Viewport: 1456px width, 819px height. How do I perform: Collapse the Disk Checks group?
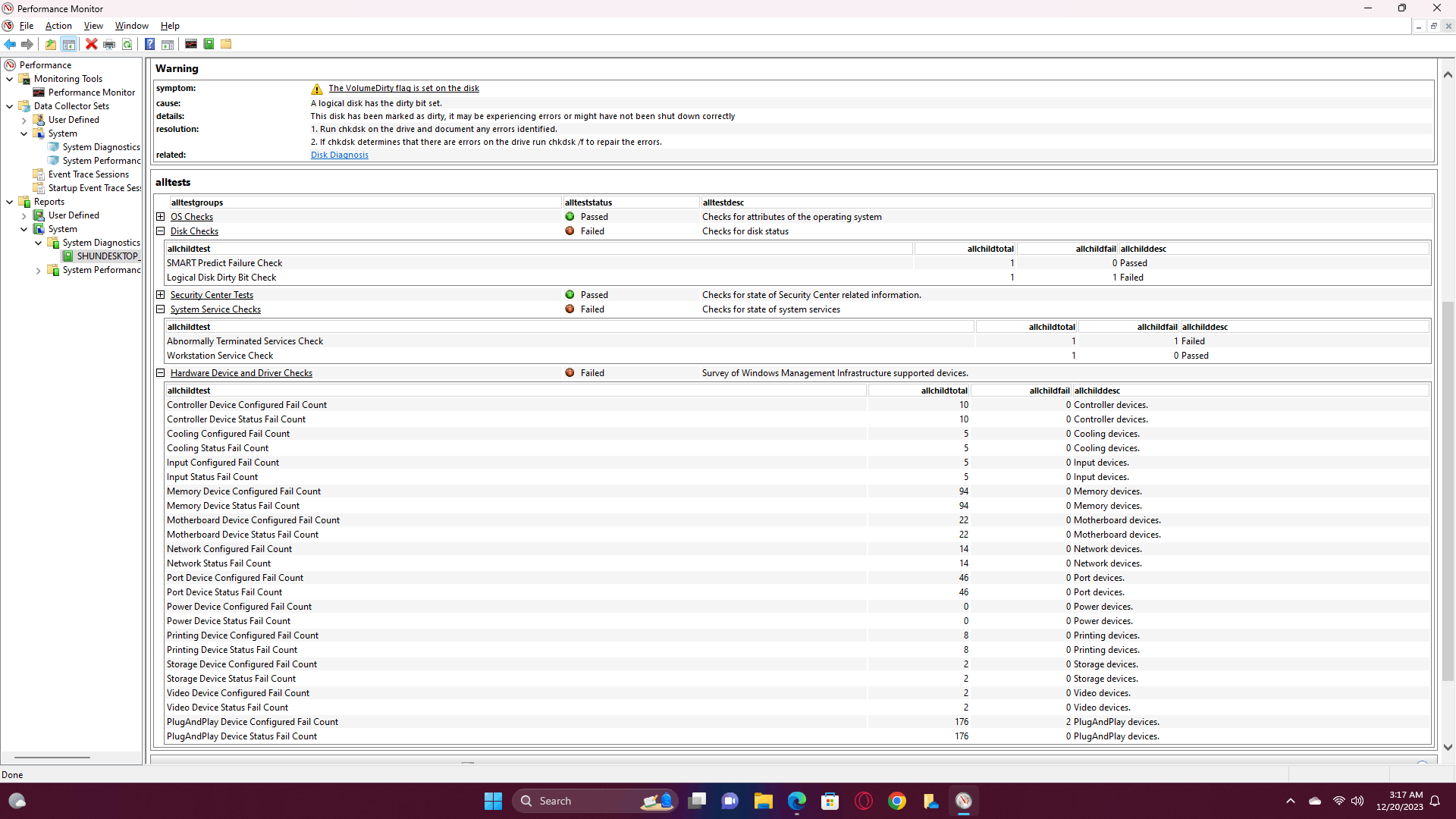(161, 231)
